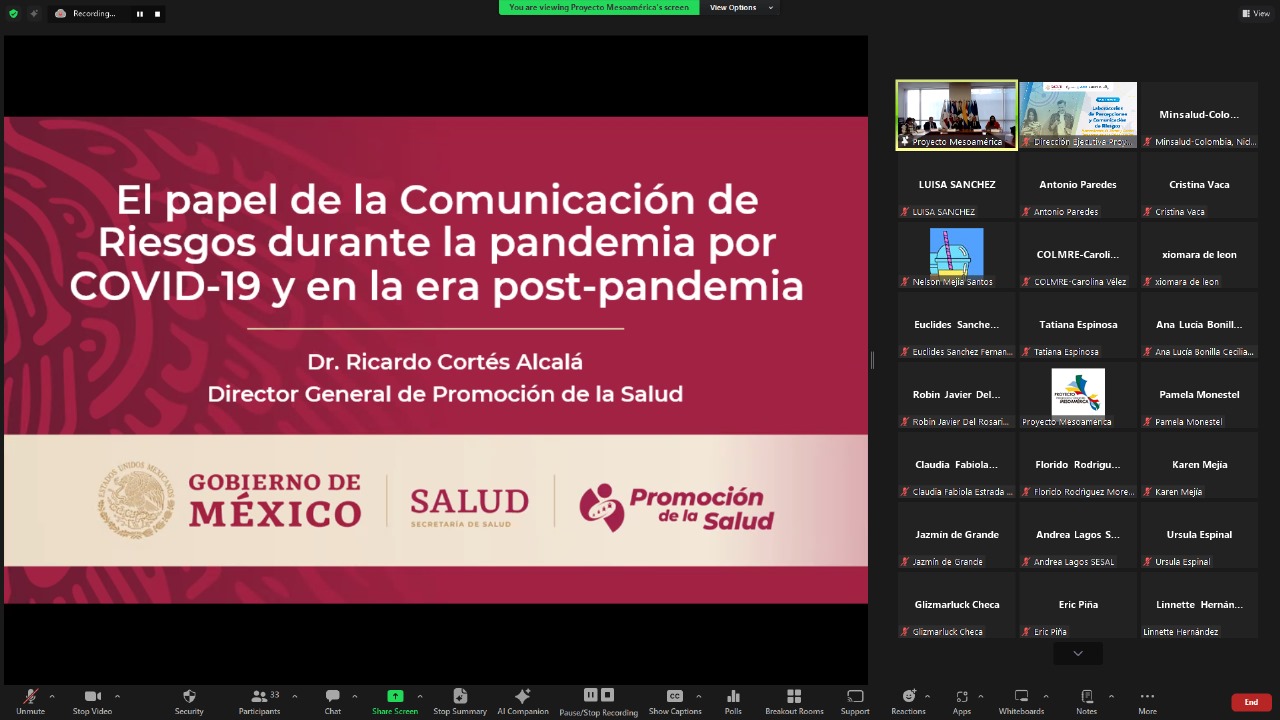
Task: Open Reactions smiley icon
Action: point(908,696)
